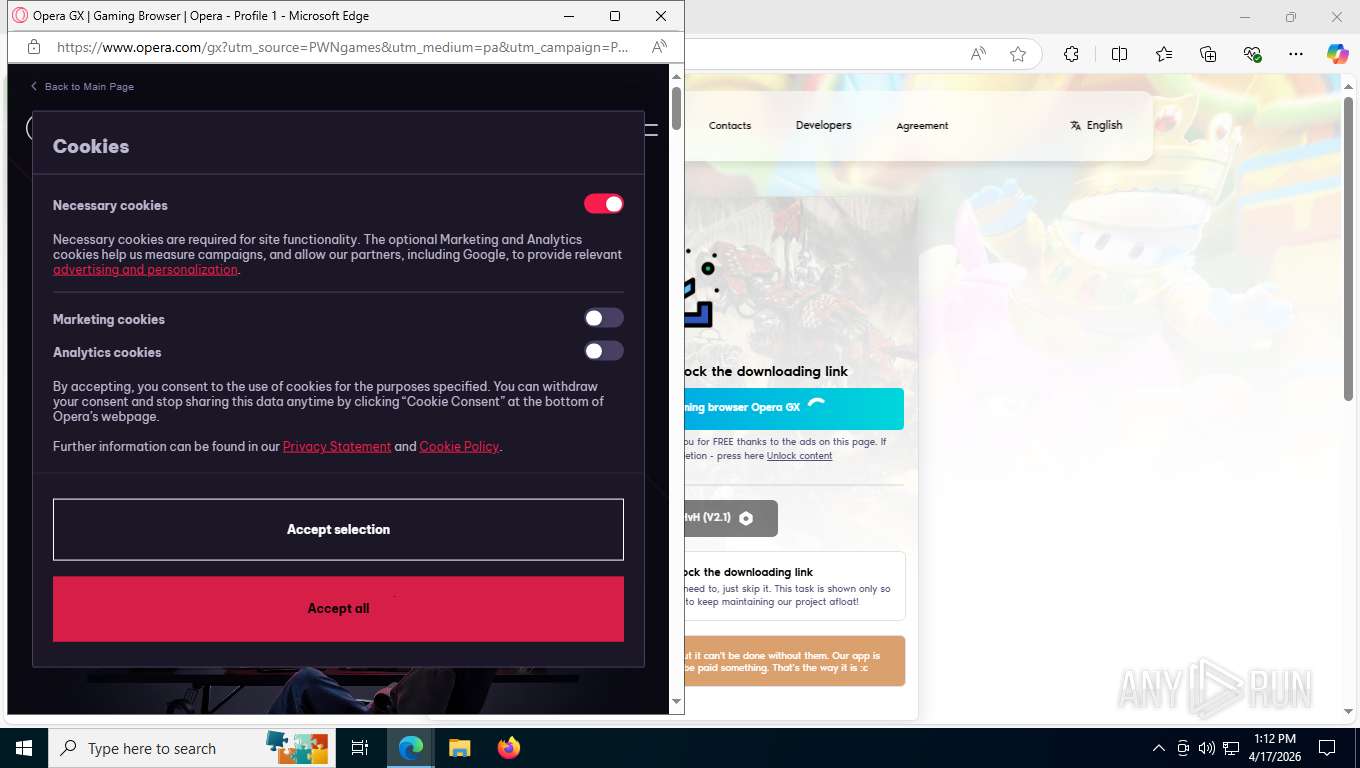Open Collections icon in Edge toolbar
Viewport: 1360px width, 768px height.
[1208, 54]
